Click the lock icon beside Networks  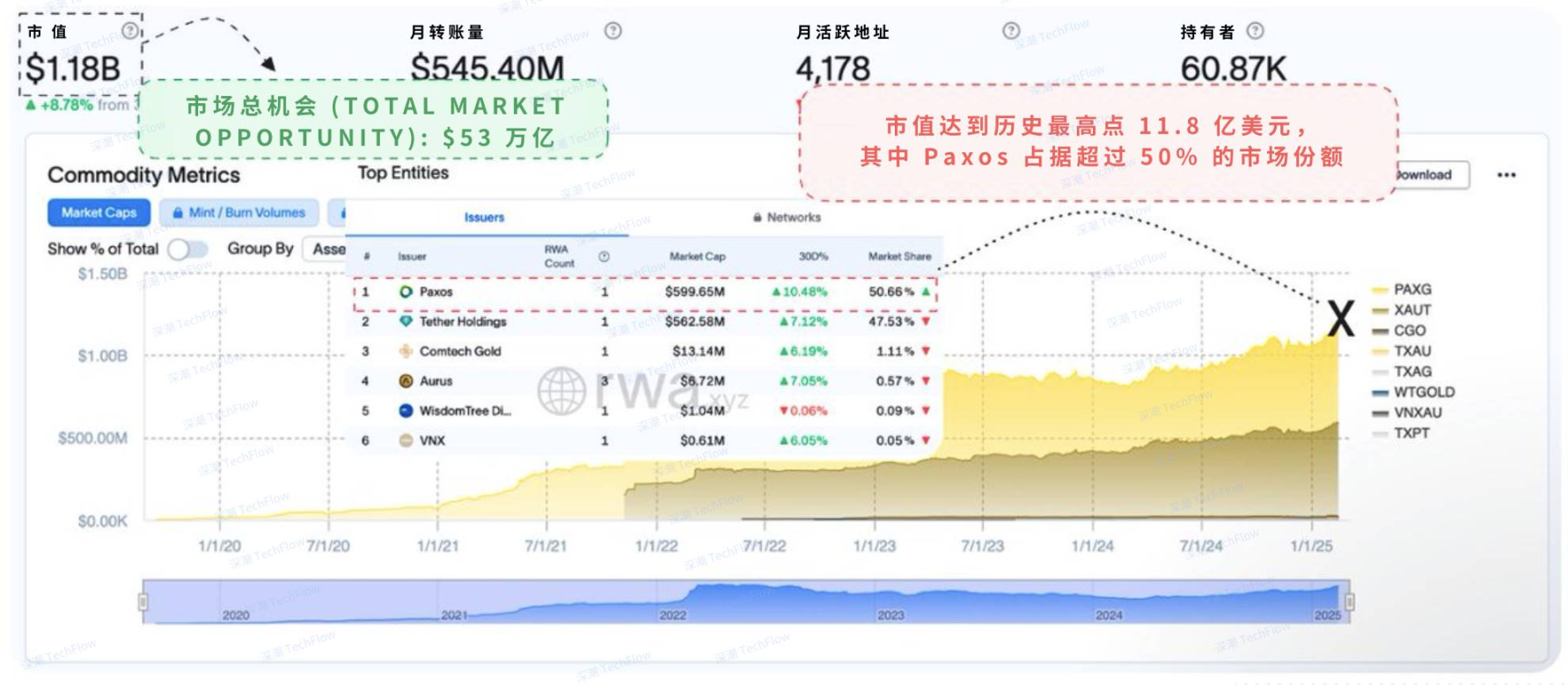757,217
